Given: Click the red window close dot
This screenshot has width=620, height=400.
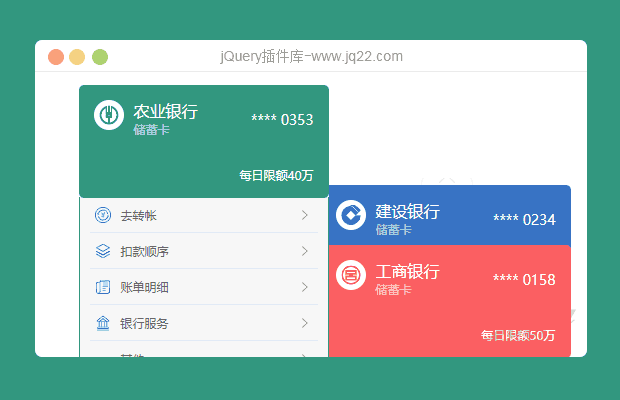Looking at the screenshot, I should (56, 57).
